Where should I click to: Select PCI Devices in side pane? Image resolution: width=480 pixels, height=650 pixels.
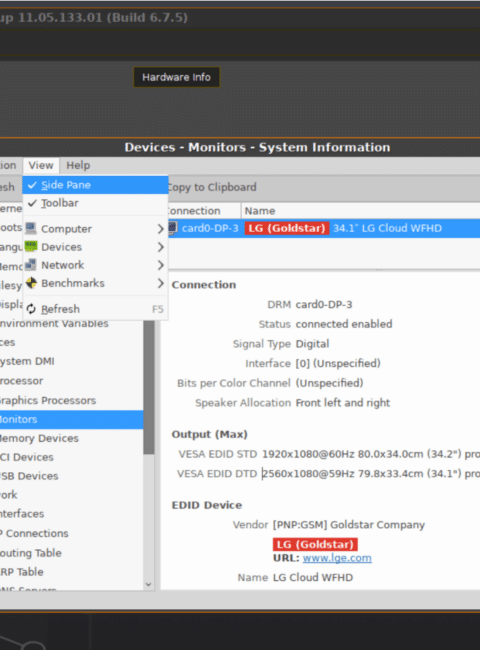click(x=71, y=457)
